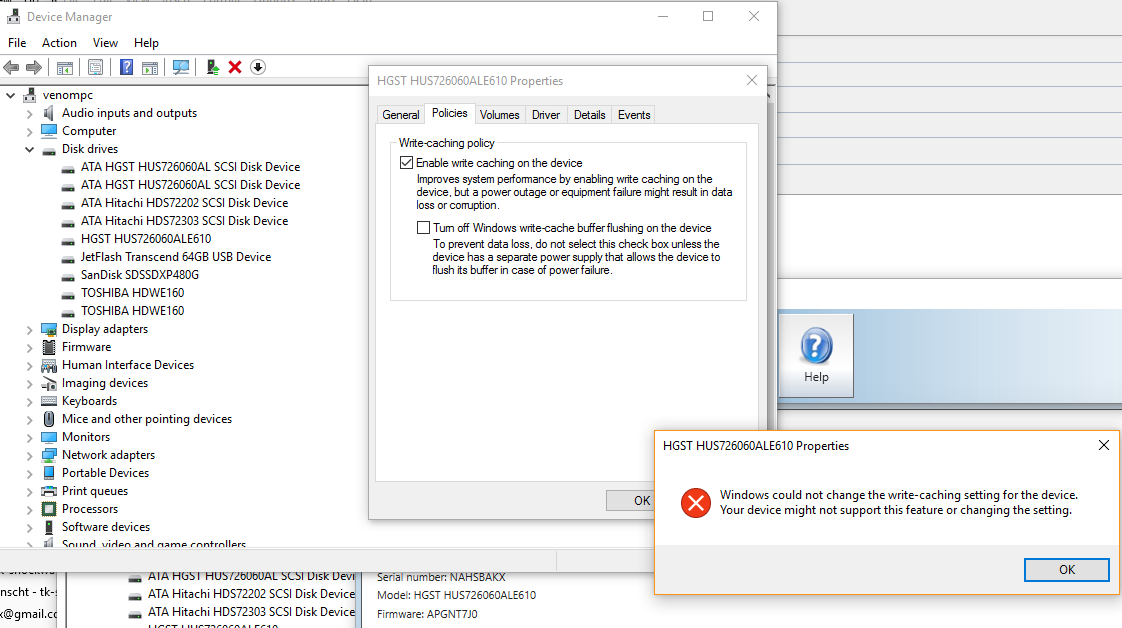The height and width of the screenshot is (628, 1122).
Task: Expand the Audio inputs and outputs category
Action: tap(29, 114)
